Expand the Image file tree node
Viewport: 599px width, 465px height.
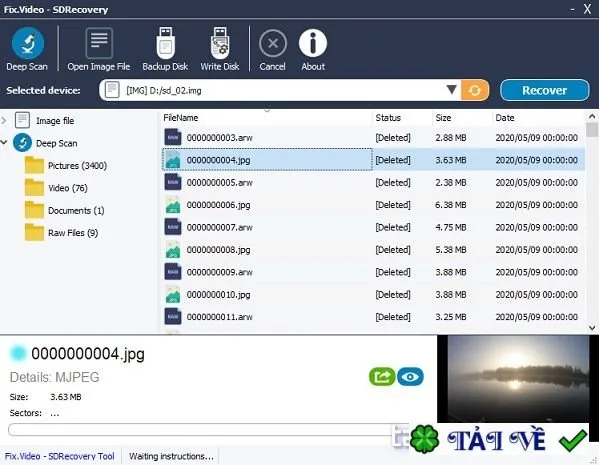pos(4,121)
